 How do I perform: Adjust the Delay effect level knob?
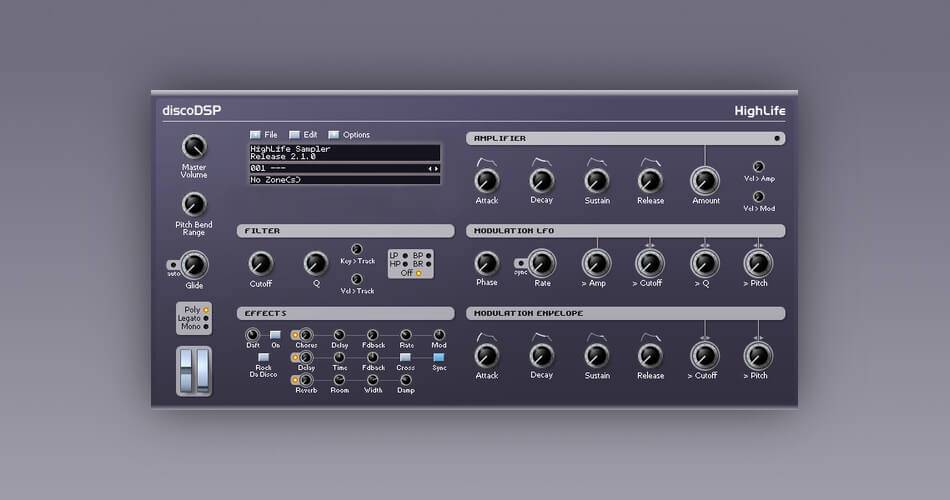(x=307, y=358)
